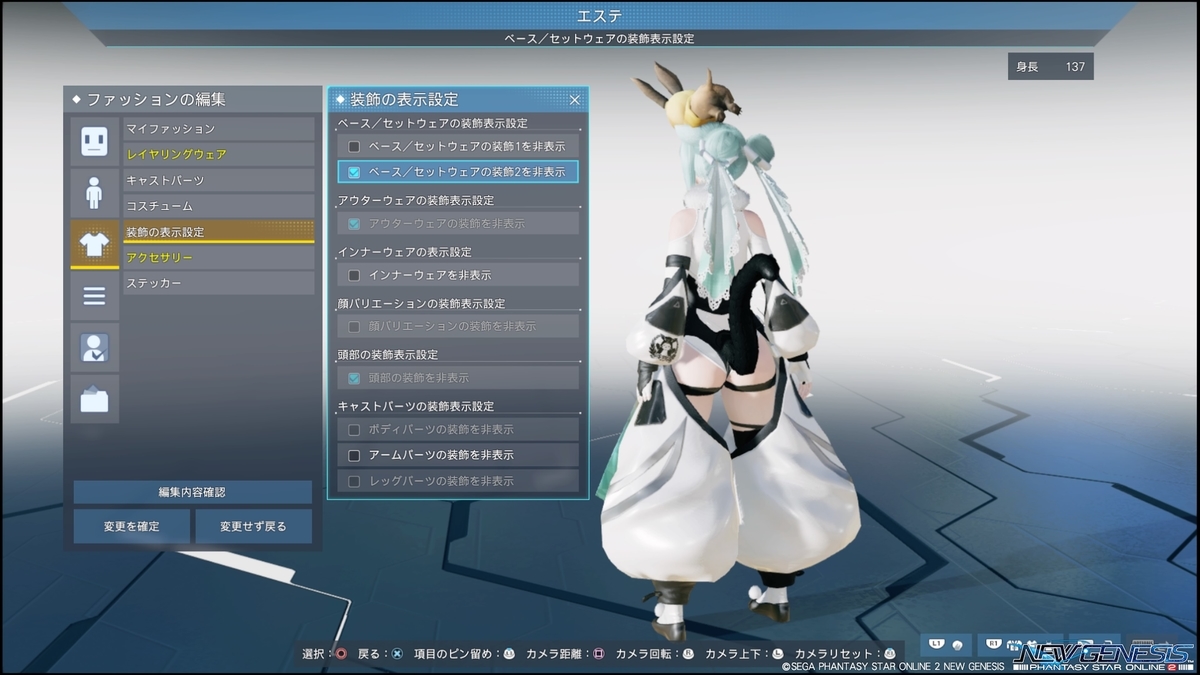Open the three-line list category icon
The height and width of the screenshot is (675, 1200).
tap(94, 296)
